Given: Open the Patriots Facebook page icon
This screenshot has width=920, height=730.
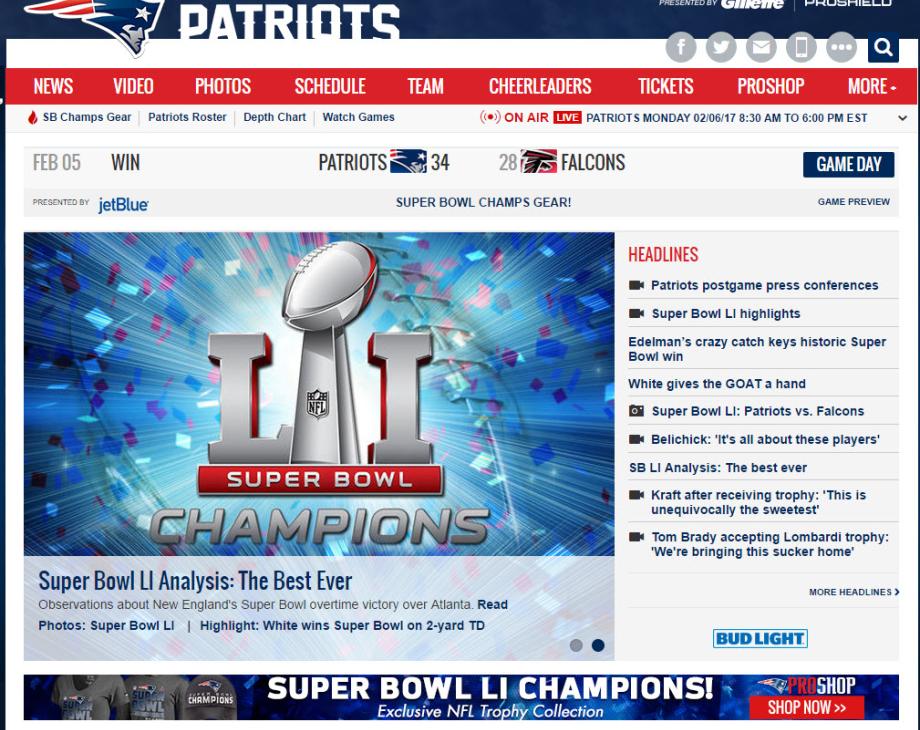Looking at the screenshot, I should pyautogui.click(x=681, y=47).
